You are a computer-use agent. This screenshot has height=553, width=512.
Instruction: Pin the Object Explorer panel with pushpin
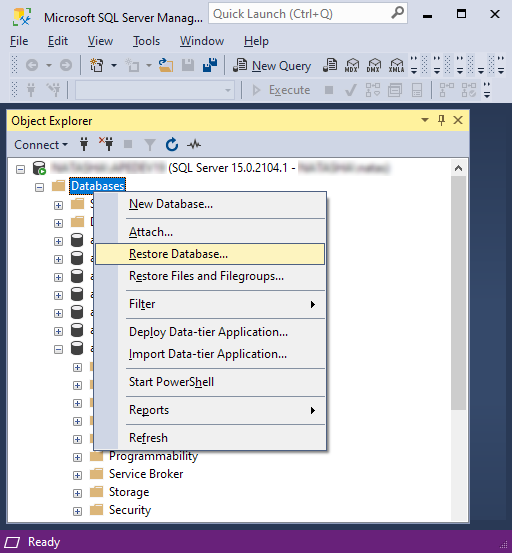[x=441, y=120]
